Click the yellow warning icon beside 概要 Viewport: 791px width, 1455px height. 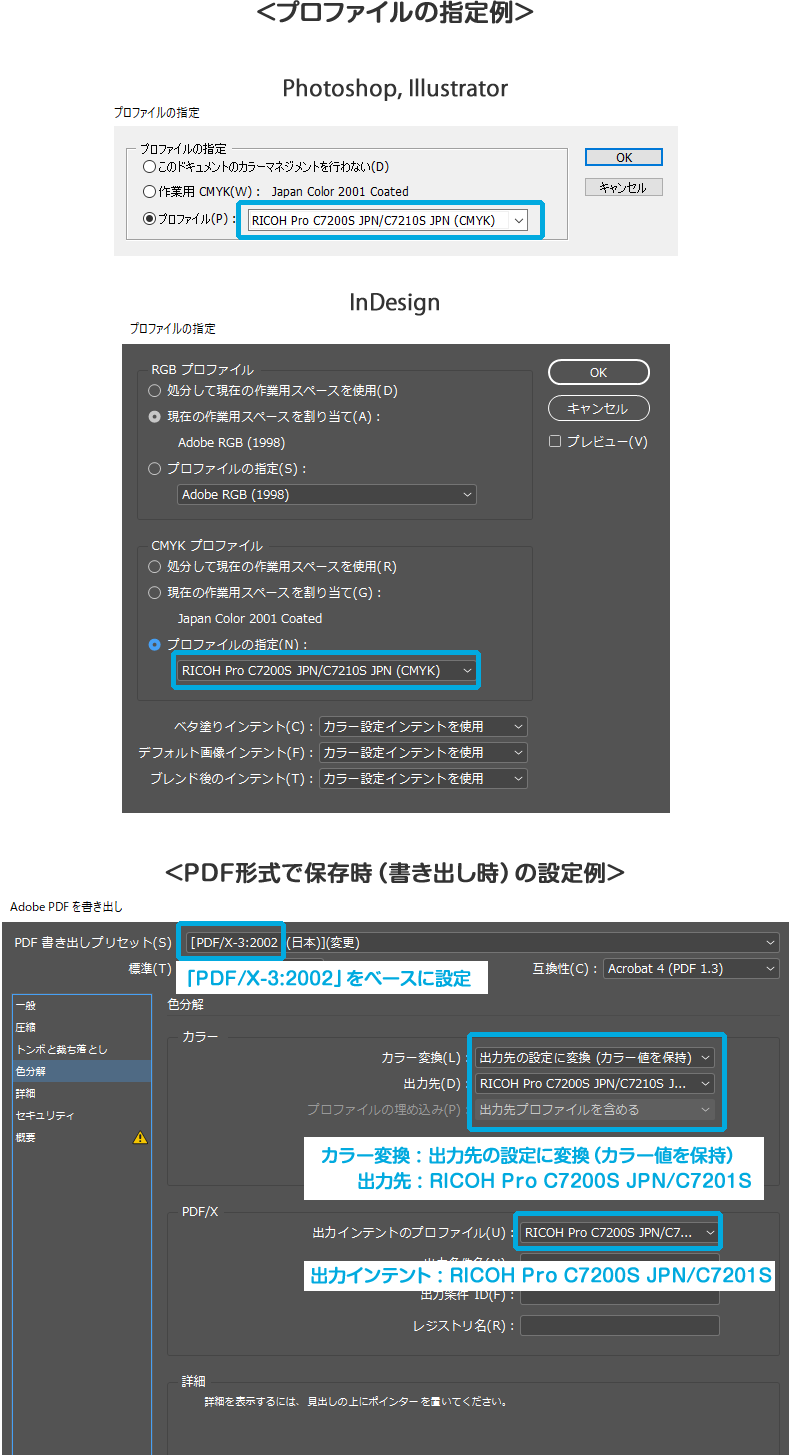tap(140, 1137)
